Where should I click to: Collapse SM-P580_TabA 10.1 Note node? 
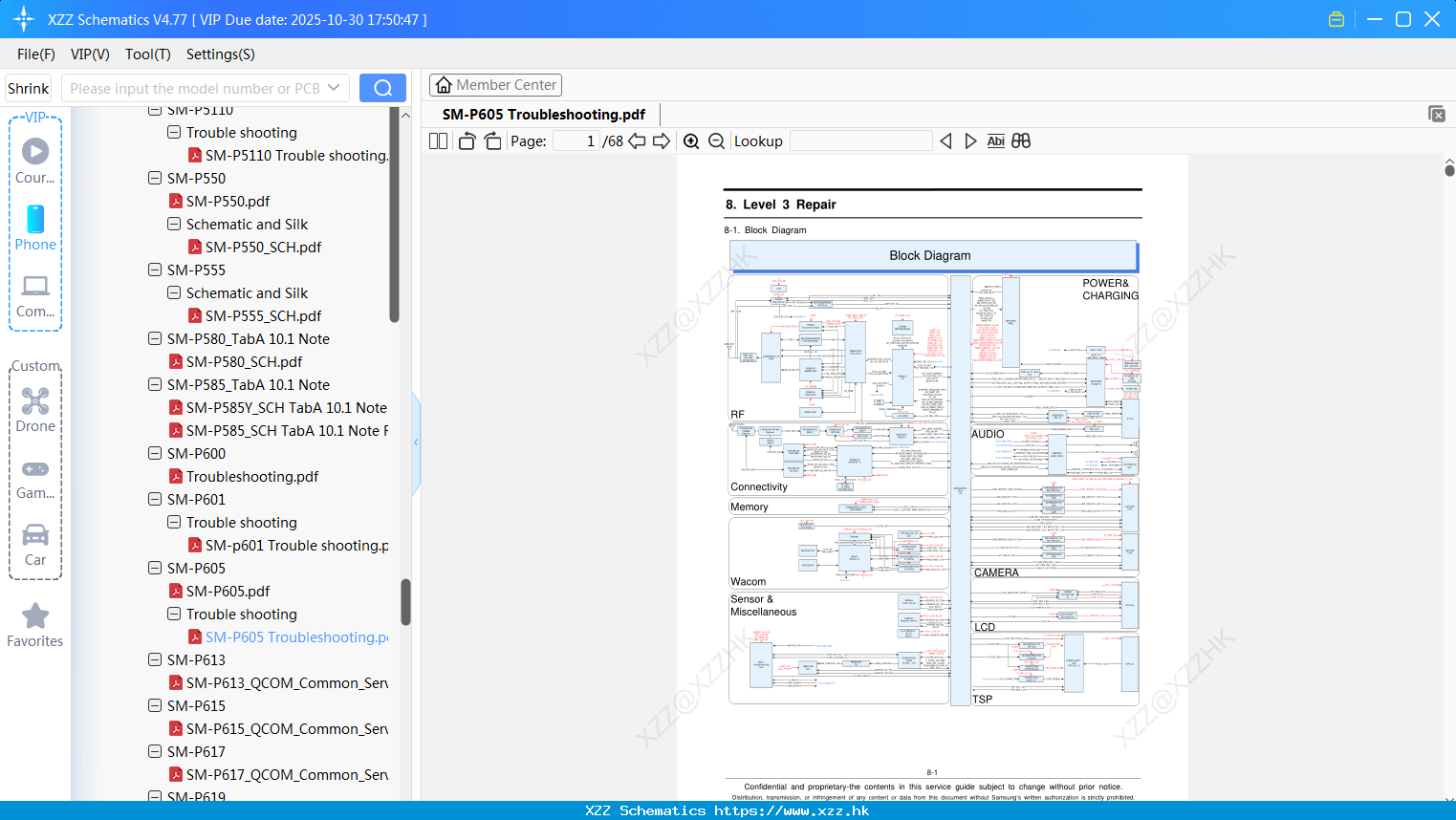pos(155,338)
